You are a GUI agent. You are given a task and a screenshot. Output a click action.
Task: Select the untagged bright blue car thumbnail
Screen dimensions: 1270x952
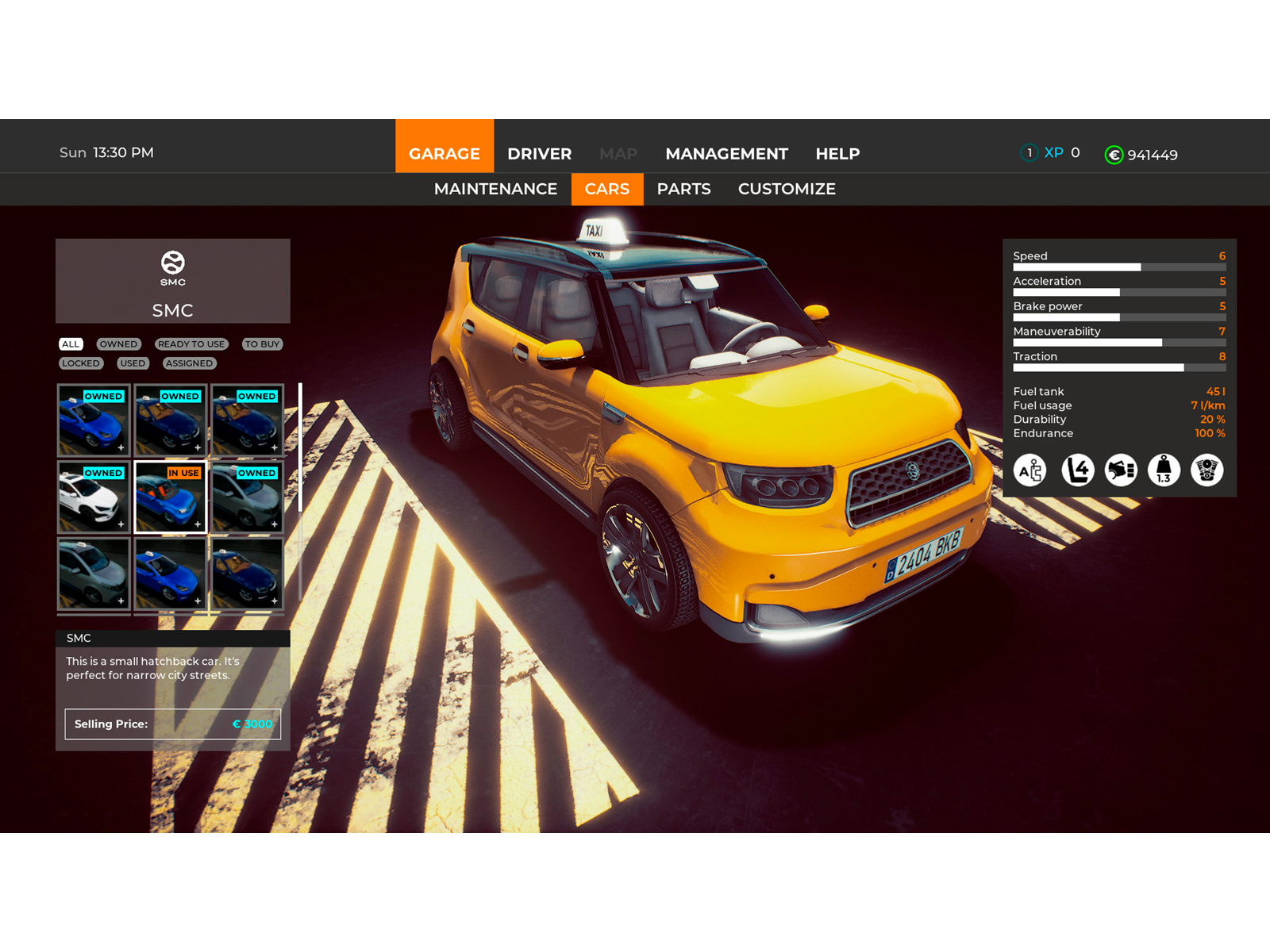tap(171, 574)
